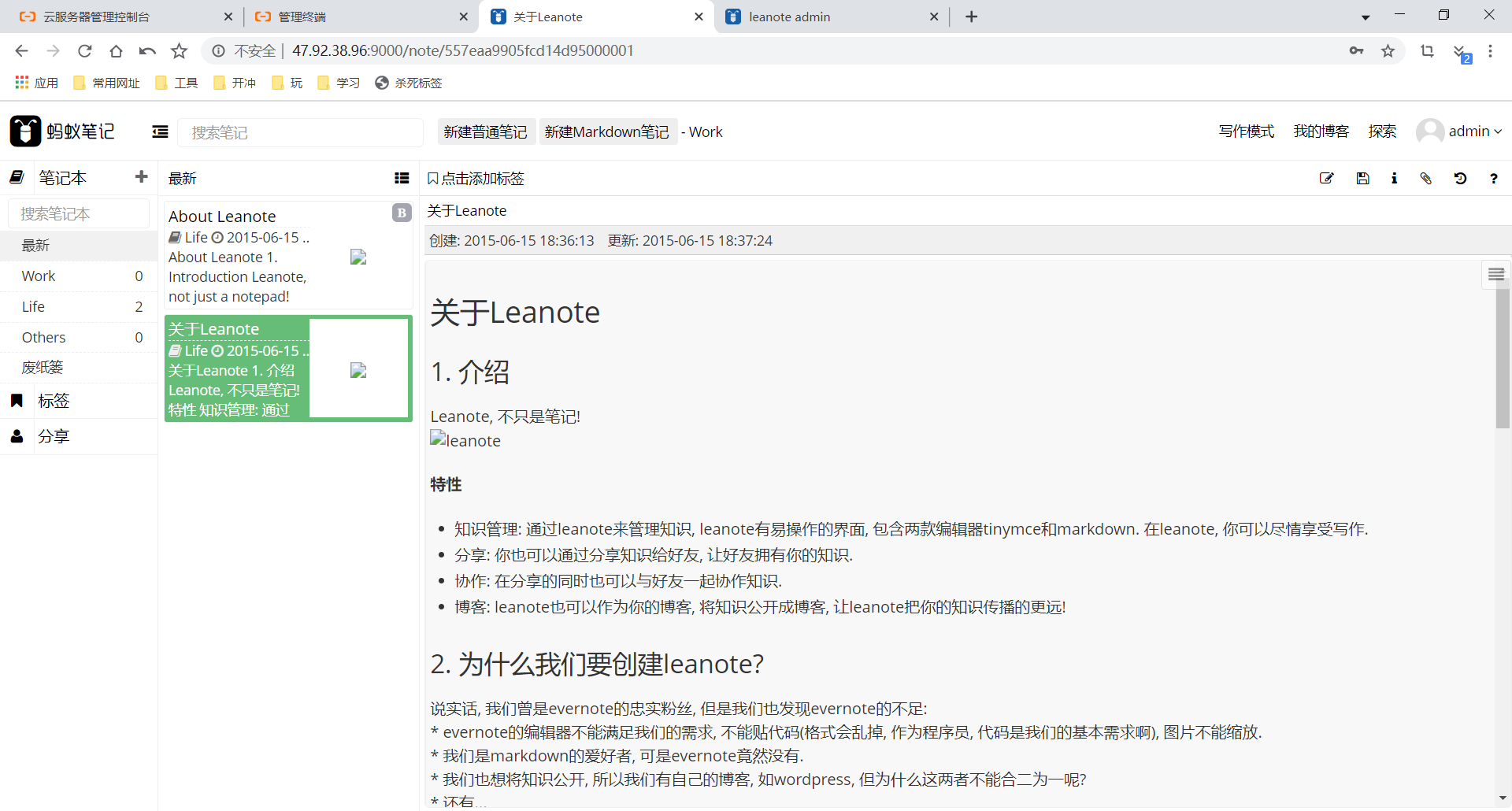Focus the 搜索笔记 search field

click(300, 132)
